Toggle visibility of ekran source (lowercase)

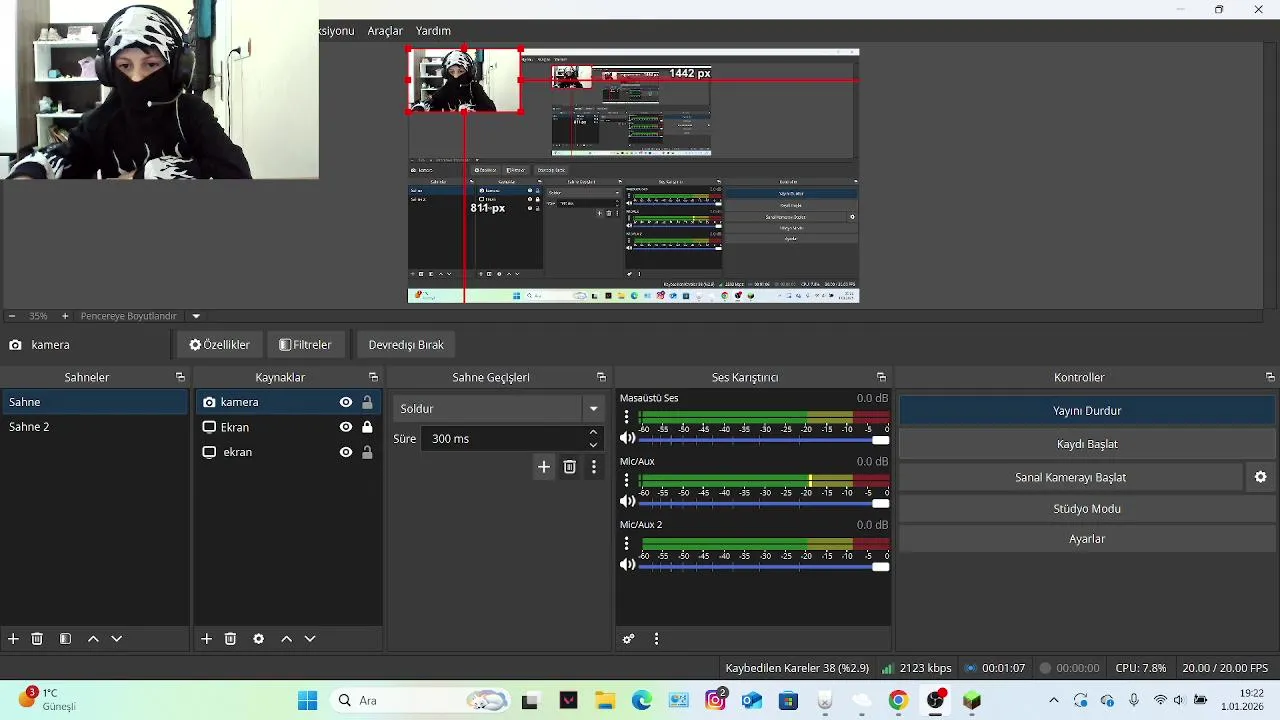tap(346, 452)
